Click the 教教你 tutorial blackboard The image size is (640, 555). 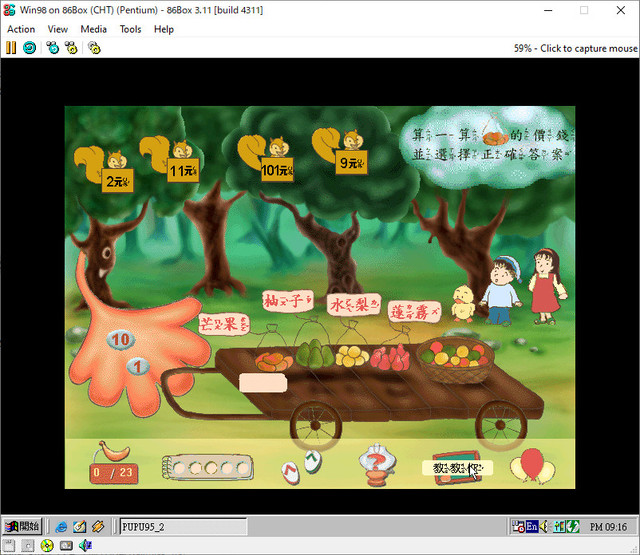[457, 468]
